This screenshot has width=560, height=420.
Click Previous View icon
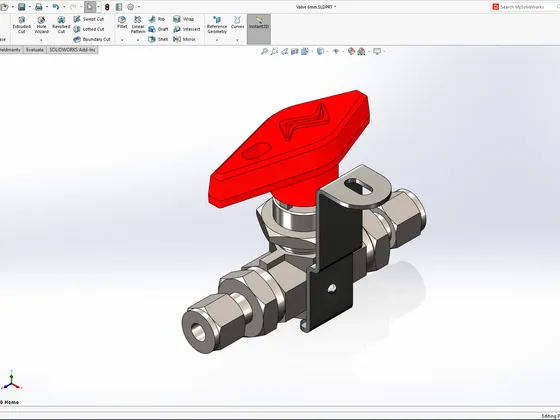pyautogui.click(x=284, y=51)
